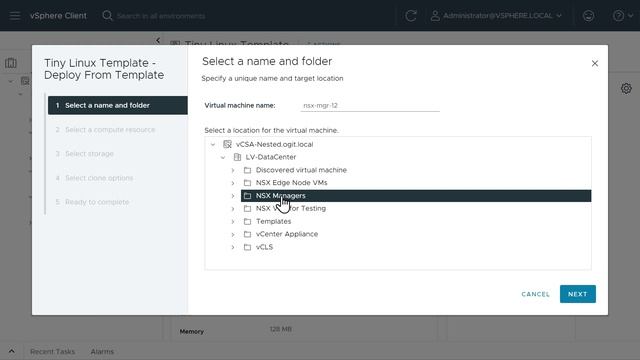
Task: Collapse the LV-DataCenter tree node
Action: 223,157
